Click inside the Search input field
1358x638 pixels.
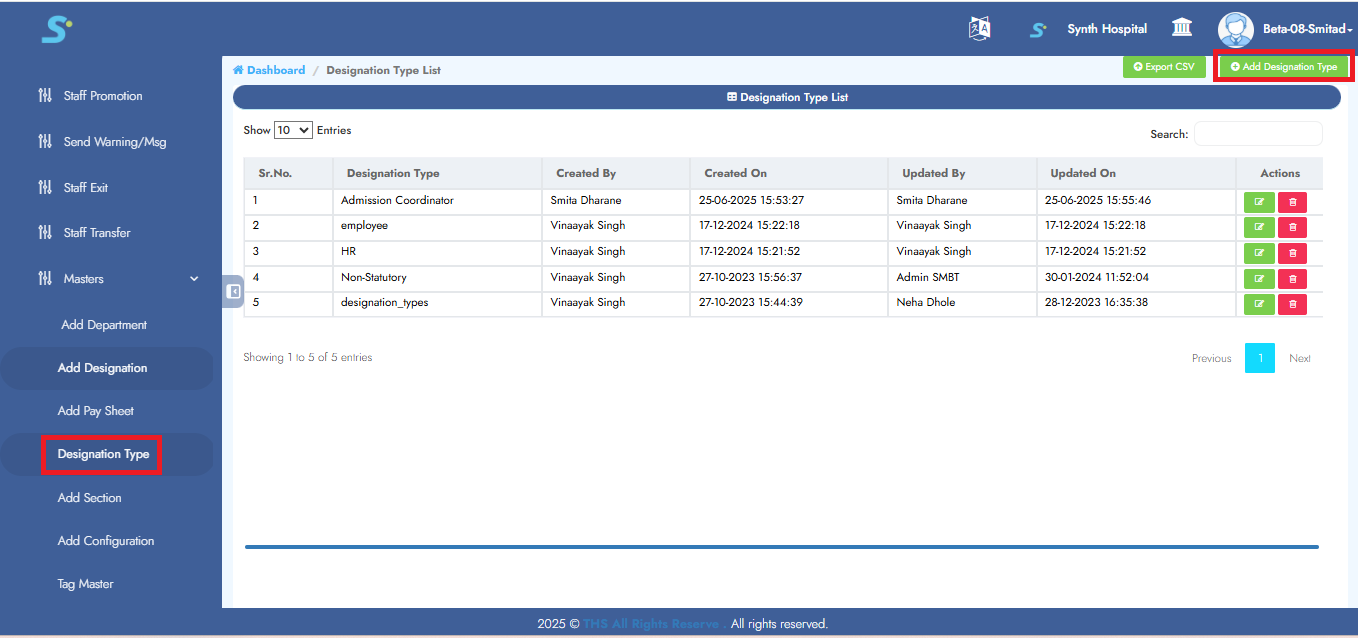[1258, 133]
